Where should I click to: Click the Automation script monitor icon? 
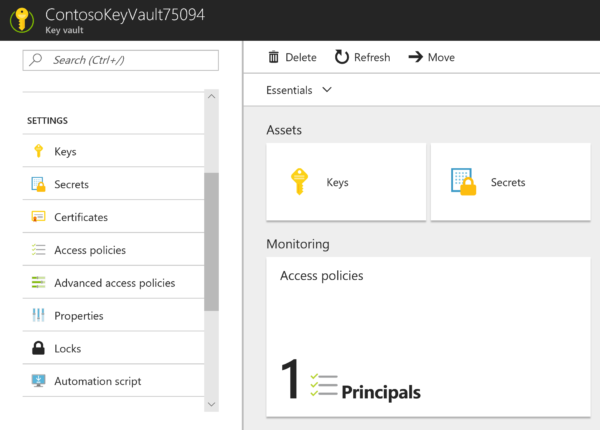(38, 381)
